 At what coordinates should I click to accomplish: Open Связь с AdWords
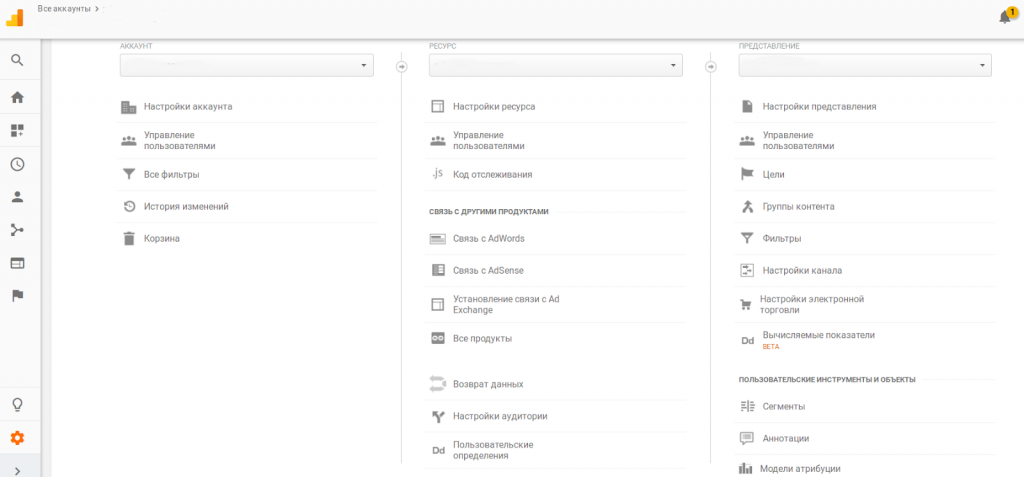click(x=488, y=238)
